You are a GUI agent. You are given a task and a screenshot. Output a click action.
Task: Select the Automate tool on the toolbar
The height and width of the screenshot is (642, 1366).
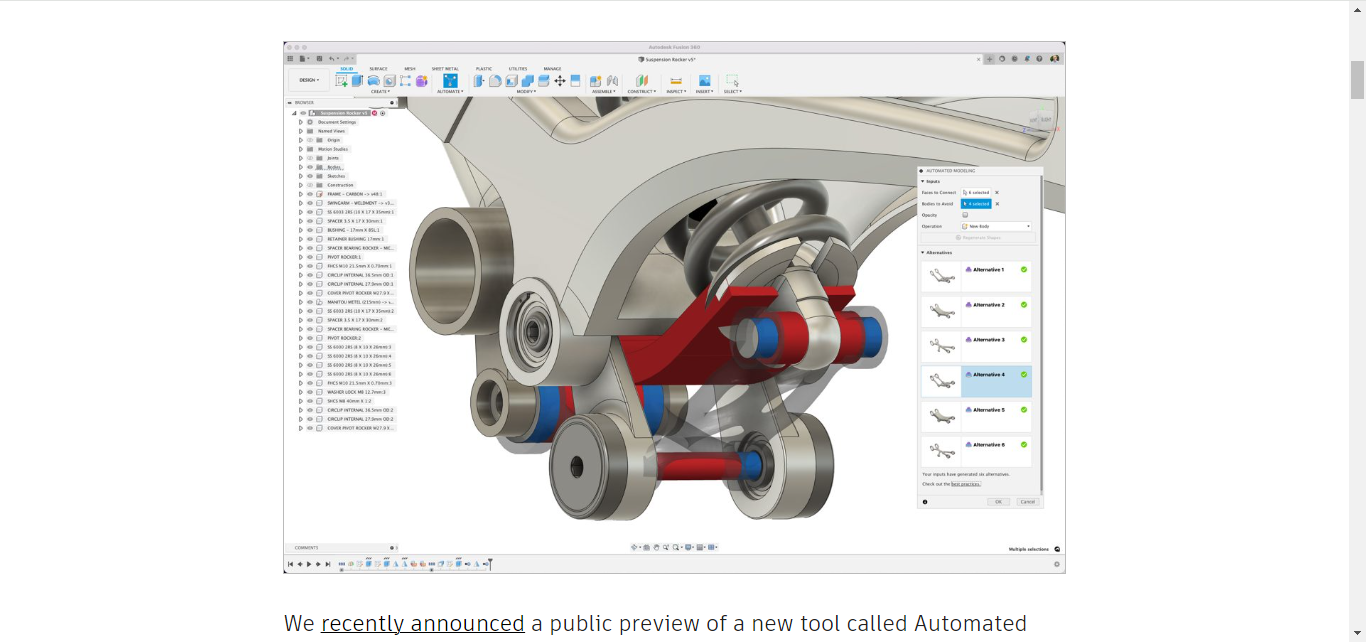click(x=449, y=80)
